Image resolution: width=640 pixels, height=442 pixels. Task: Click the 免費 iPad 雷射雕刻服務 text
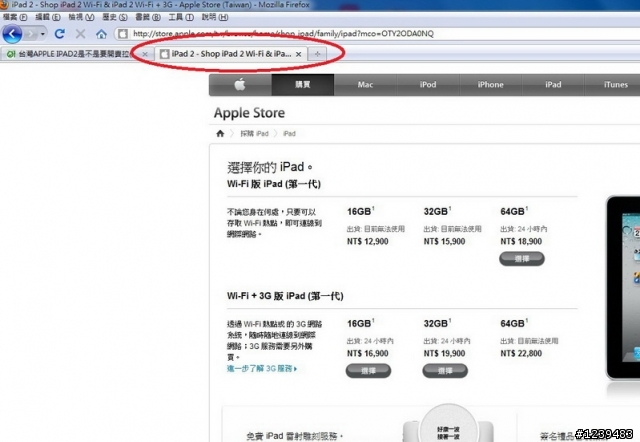click(x=294, y=436)
